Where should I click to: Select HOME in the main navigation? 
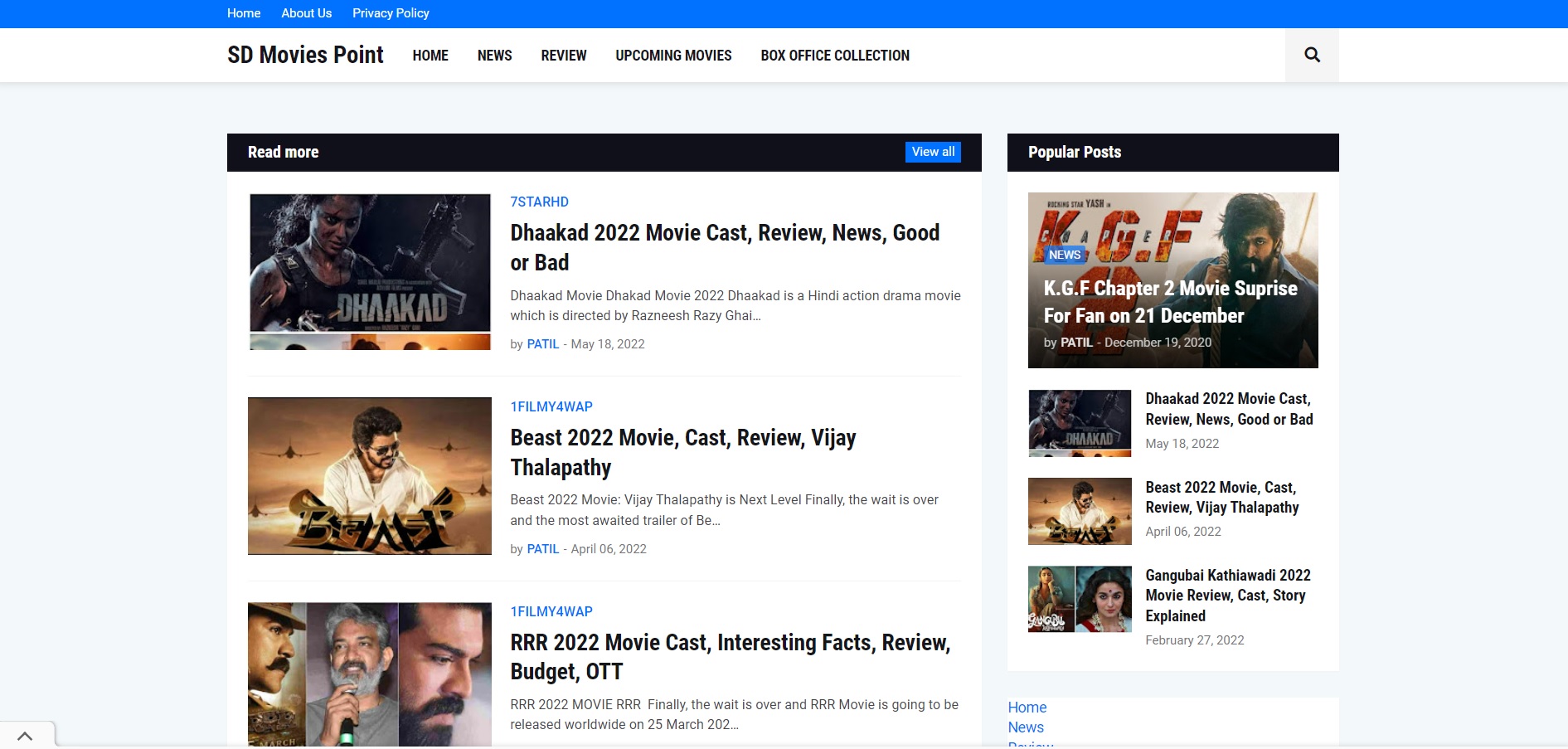pos(430,56)
